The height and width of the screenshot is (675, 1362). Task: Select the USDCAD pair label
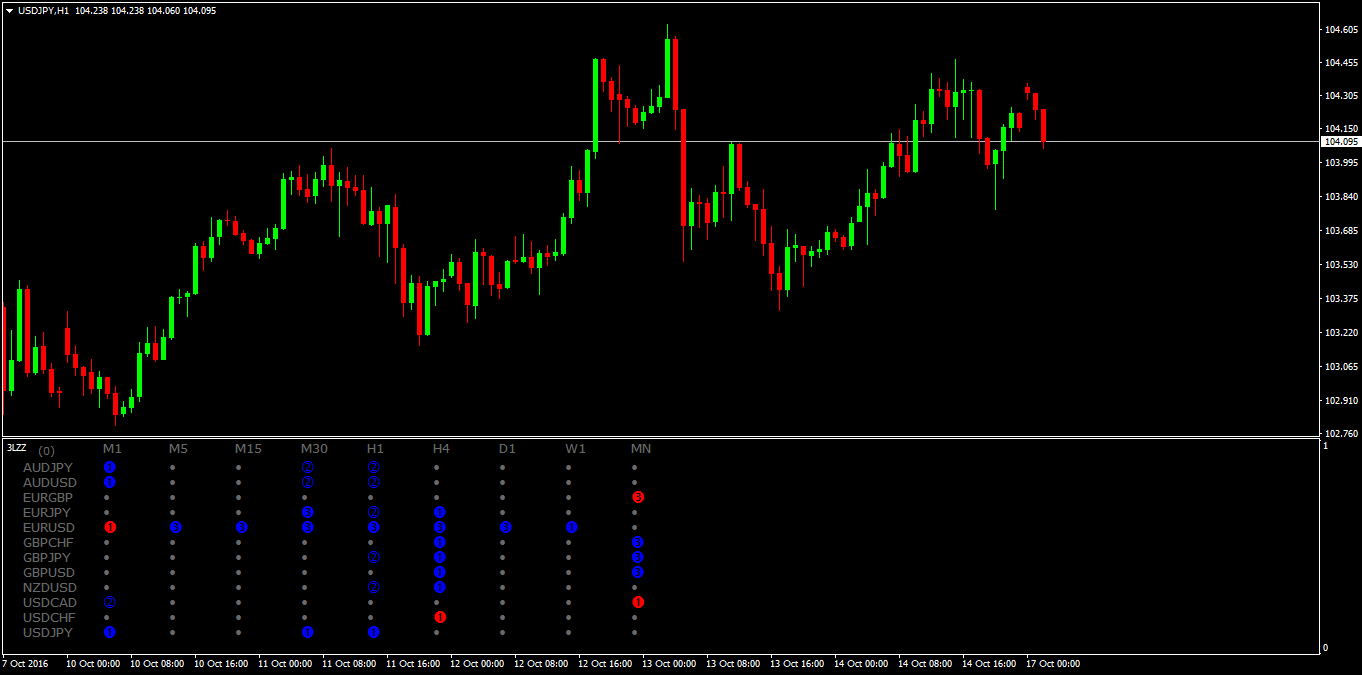tap(50, 602)
